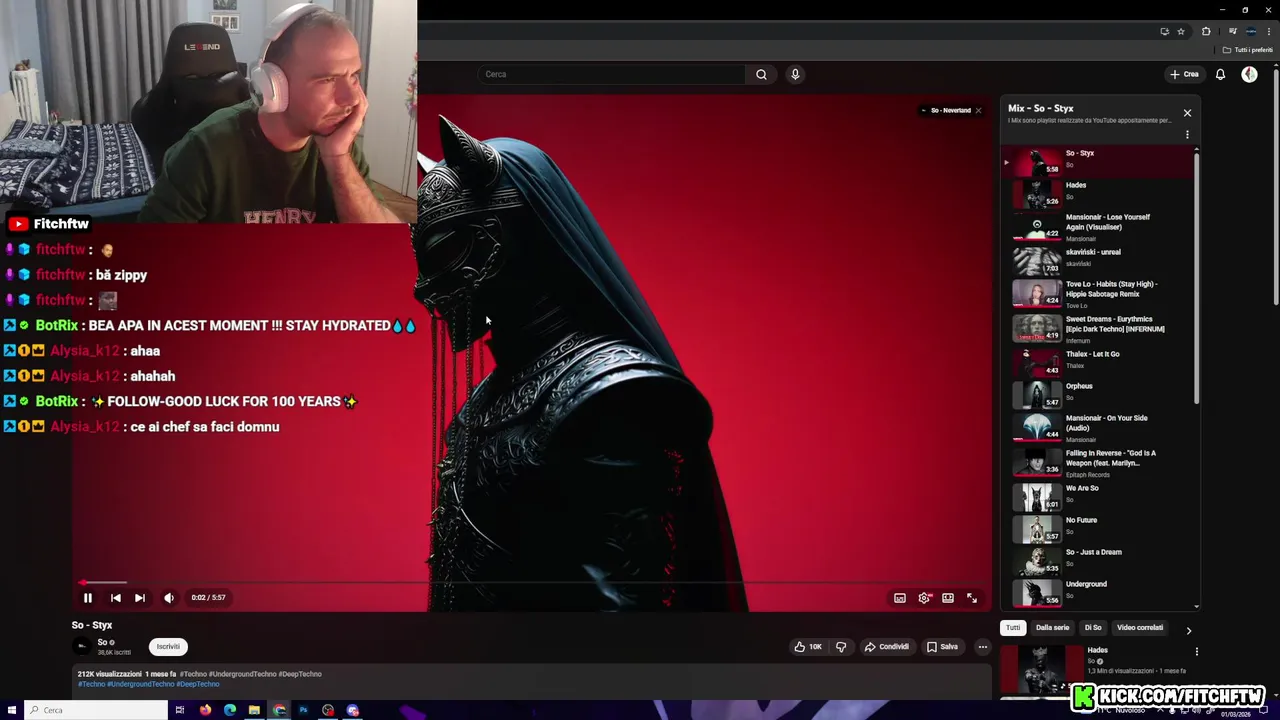The image size is (1280, 720).
Task: Open YouTube notifications bell
Action: pyautogui.click(x=1220, y=74)
